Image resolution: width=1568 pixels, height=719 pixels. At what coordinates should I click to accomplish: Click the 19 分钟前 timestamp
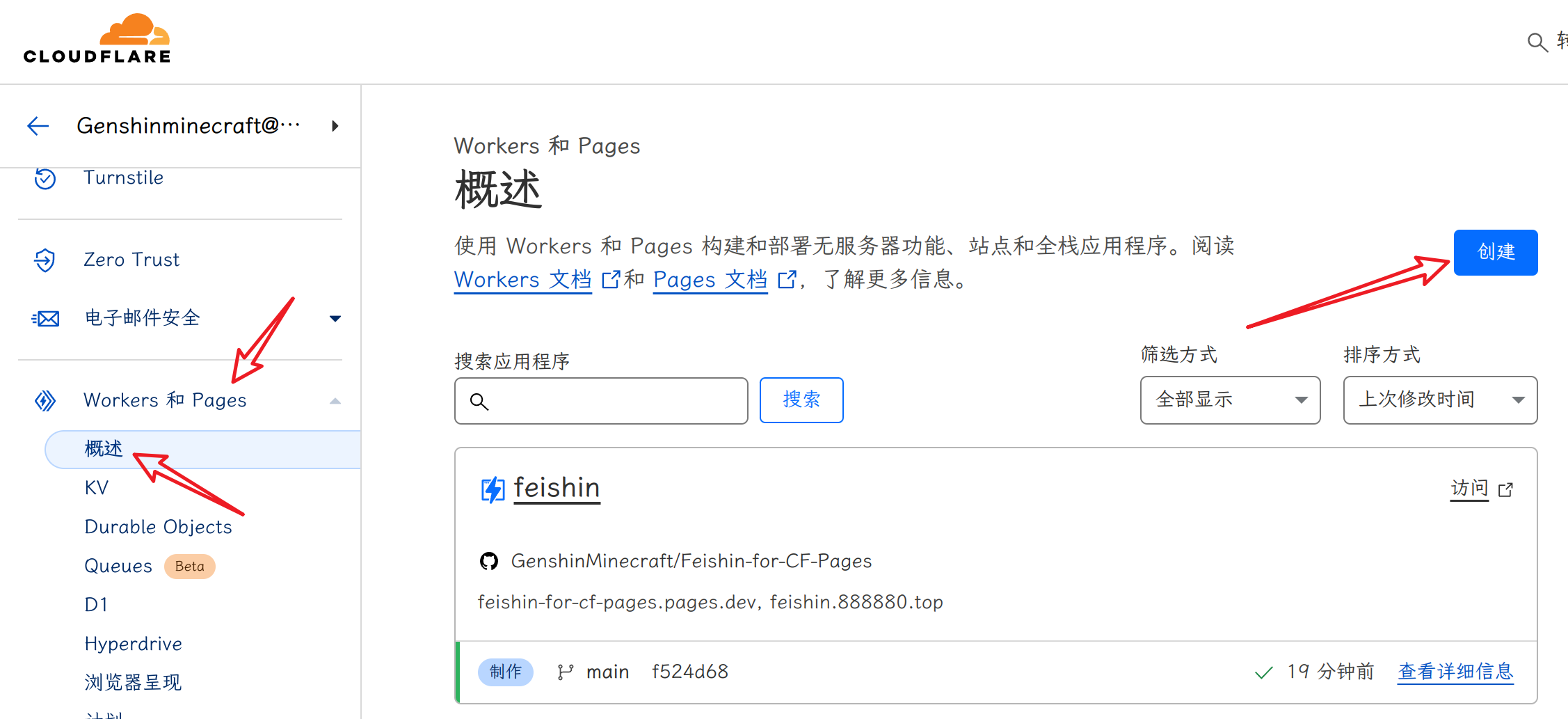tap(1331, 672)
